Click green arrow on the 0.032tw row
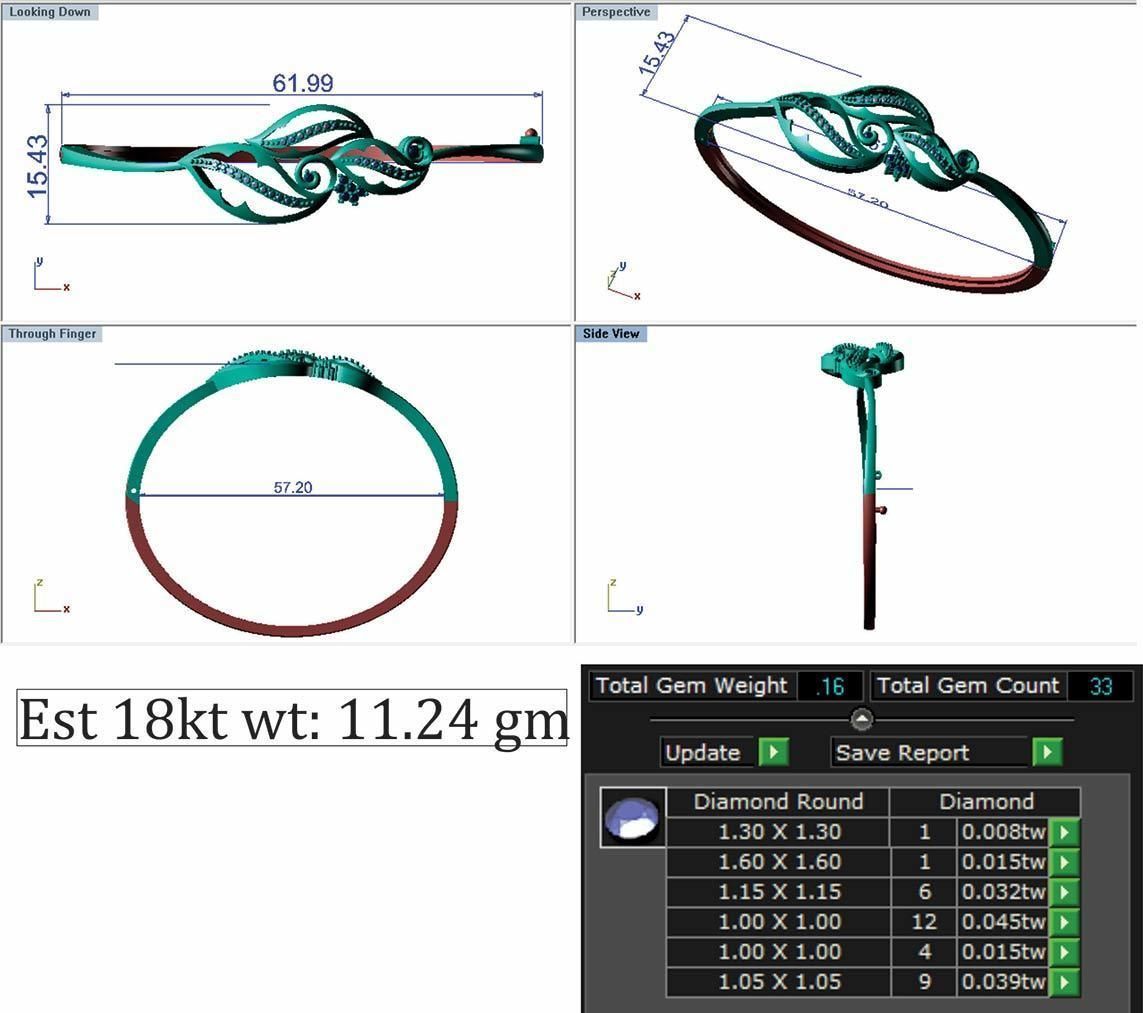Viewport: 1143px width, 1013px height. coord(1064,891)
